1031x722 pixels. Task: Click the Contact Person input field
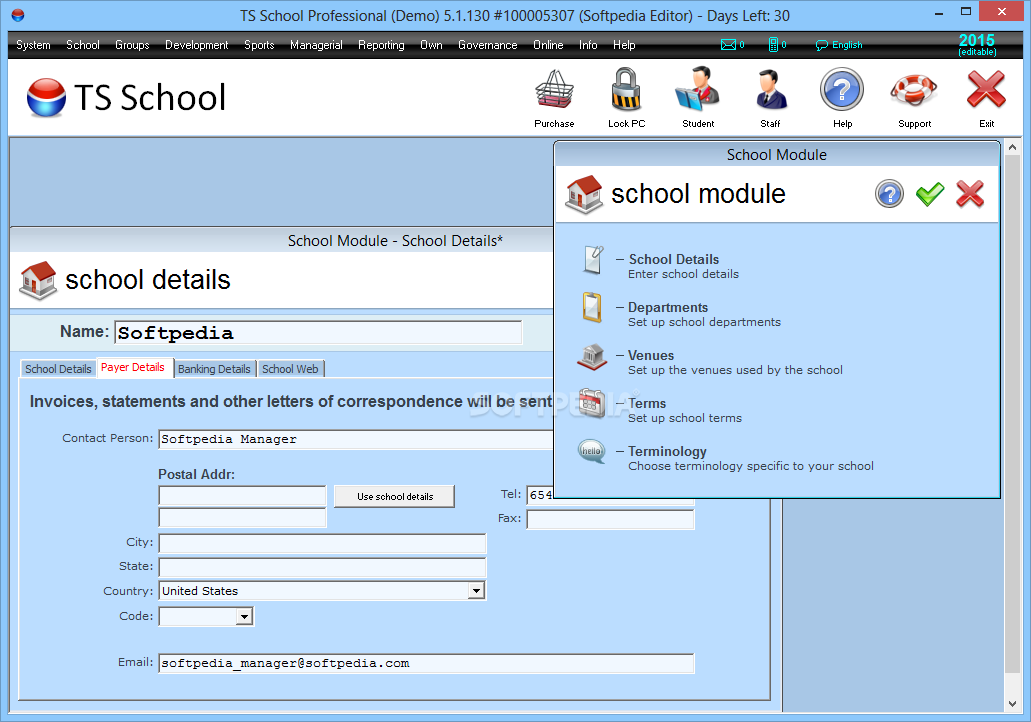point(355,439)
